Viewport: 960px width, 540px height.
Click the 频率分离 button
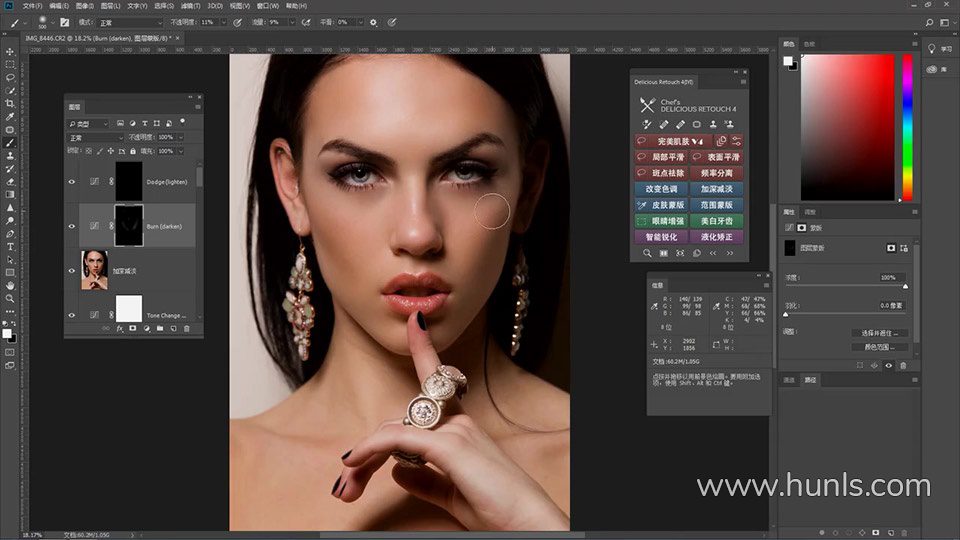[716, 173]
